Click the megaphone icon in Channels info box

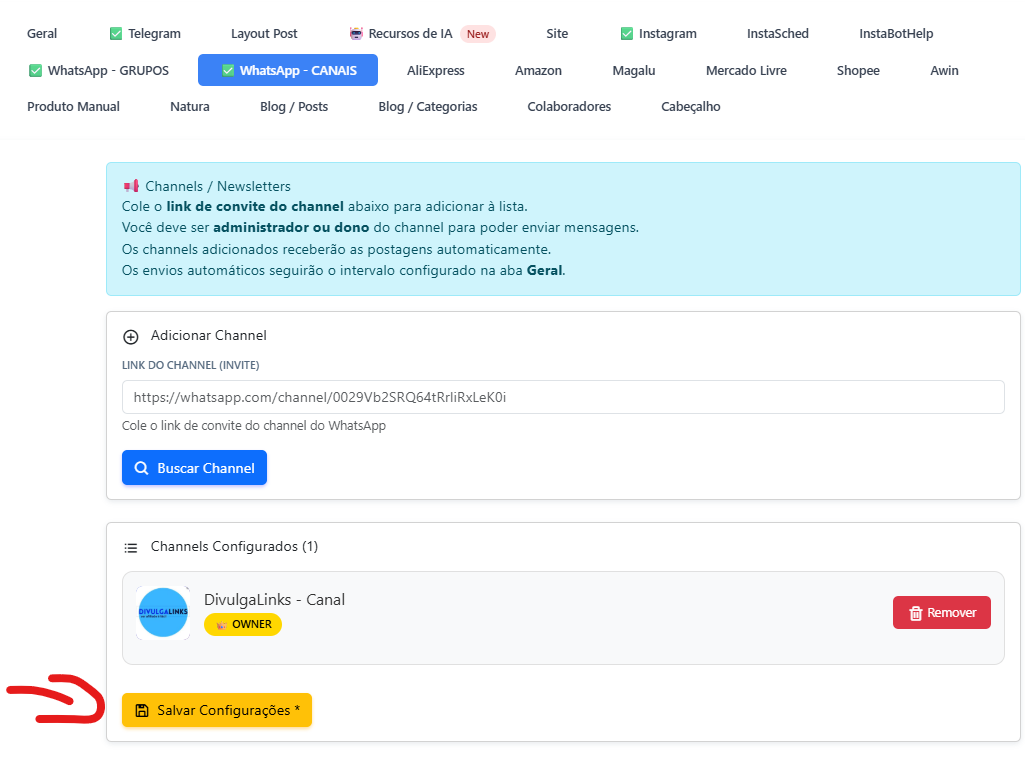click(130, 186)
